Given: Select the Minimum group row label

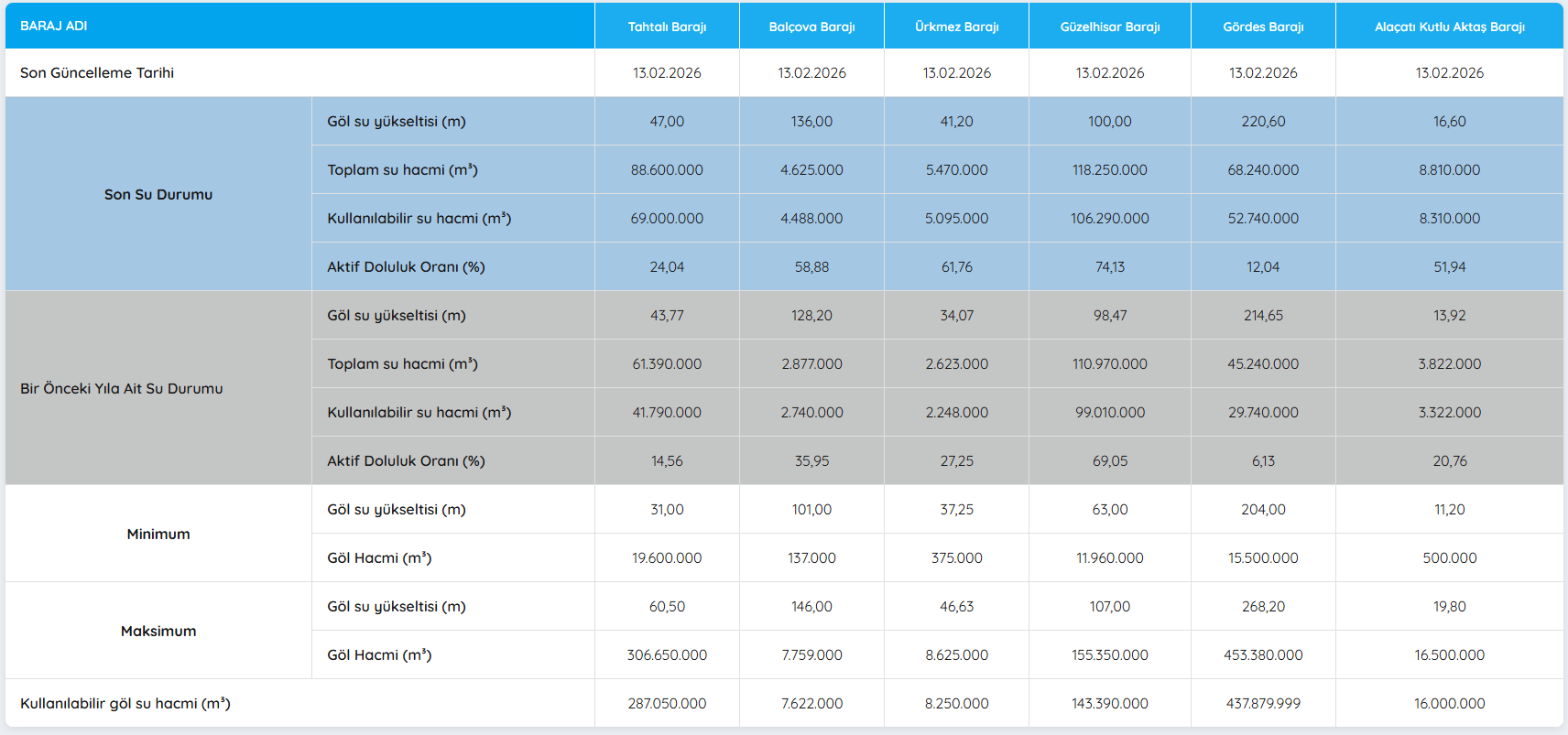Looking at the screenshot, I should 158,534.
